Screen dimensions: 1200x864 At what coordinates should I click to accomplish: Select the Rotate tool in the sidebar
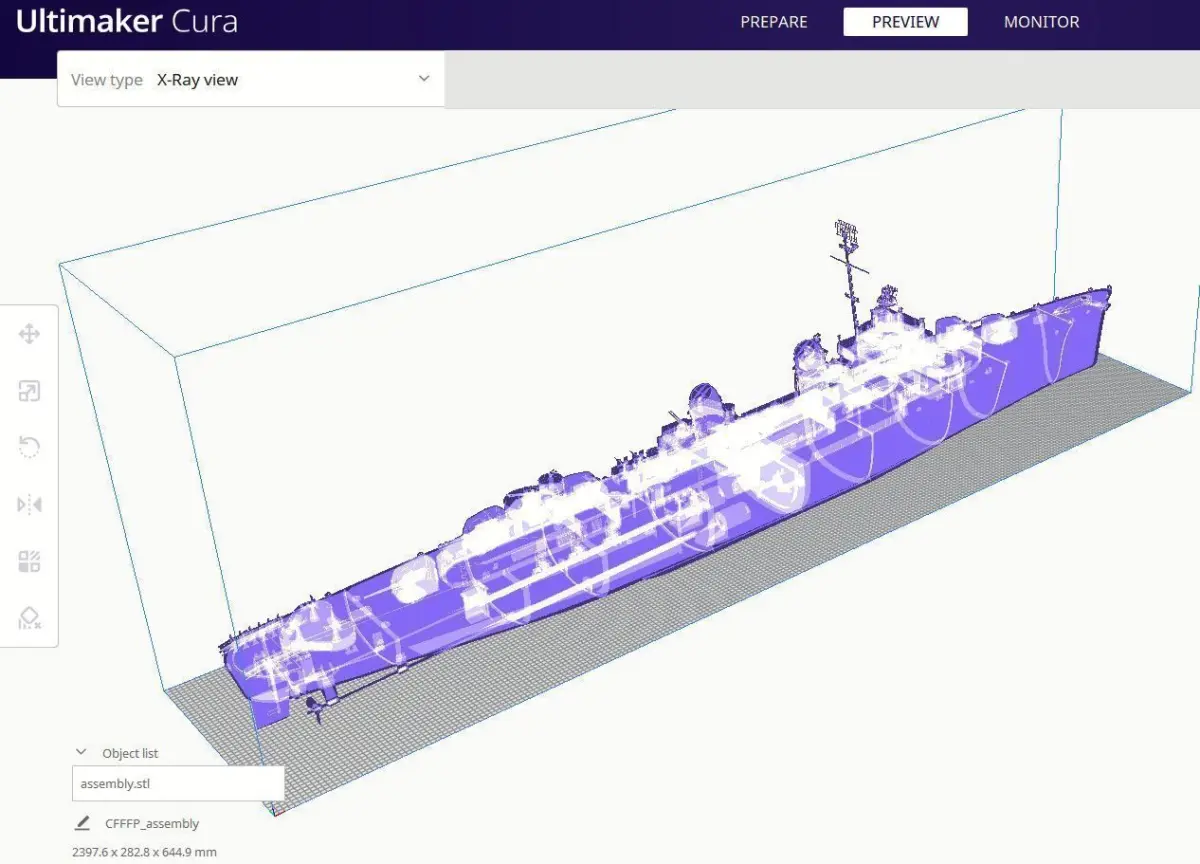click(29, 447)
